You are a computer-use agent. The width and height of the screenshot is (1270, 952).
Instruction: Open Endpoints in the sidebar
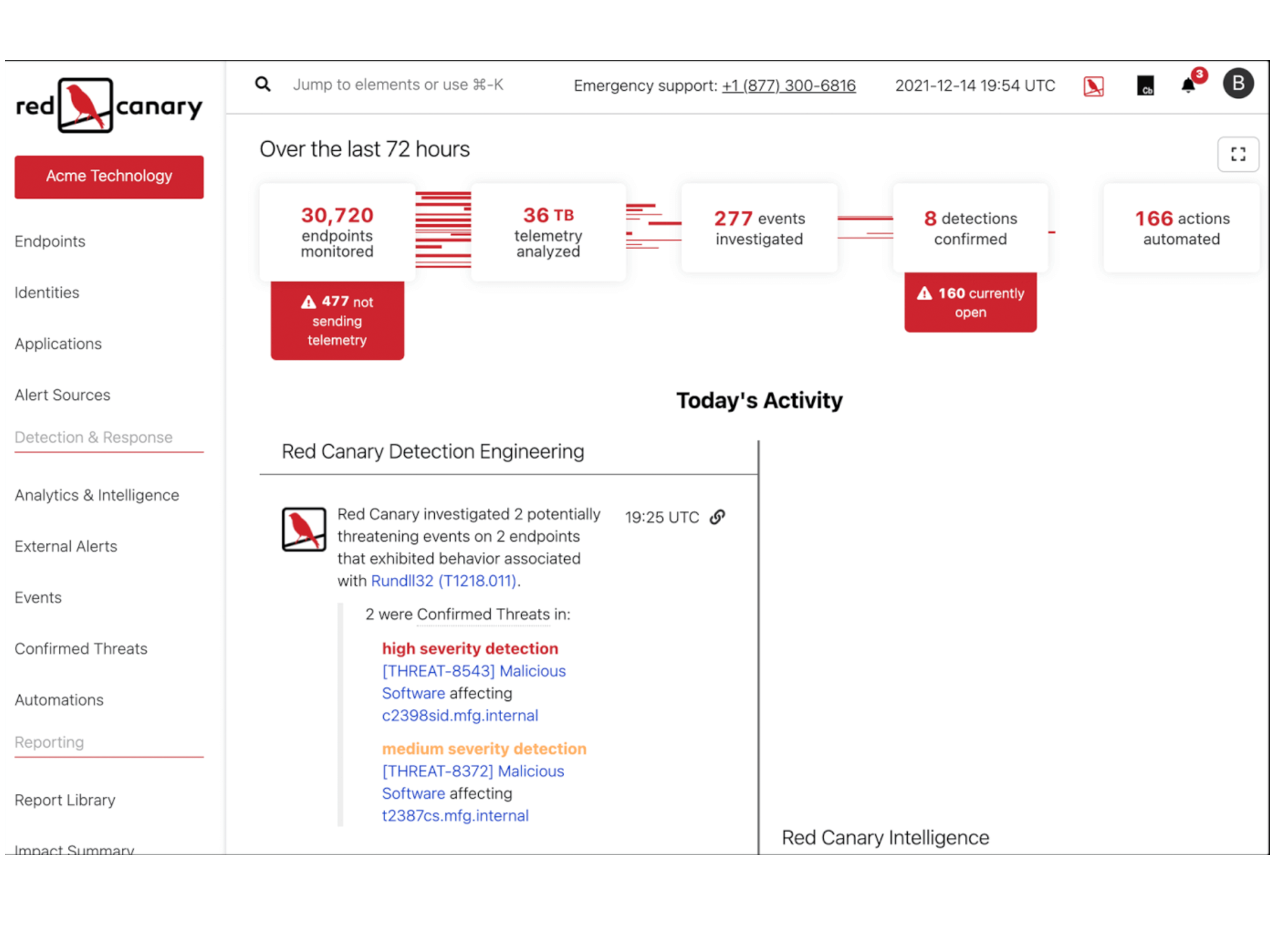tap(50, 242)
